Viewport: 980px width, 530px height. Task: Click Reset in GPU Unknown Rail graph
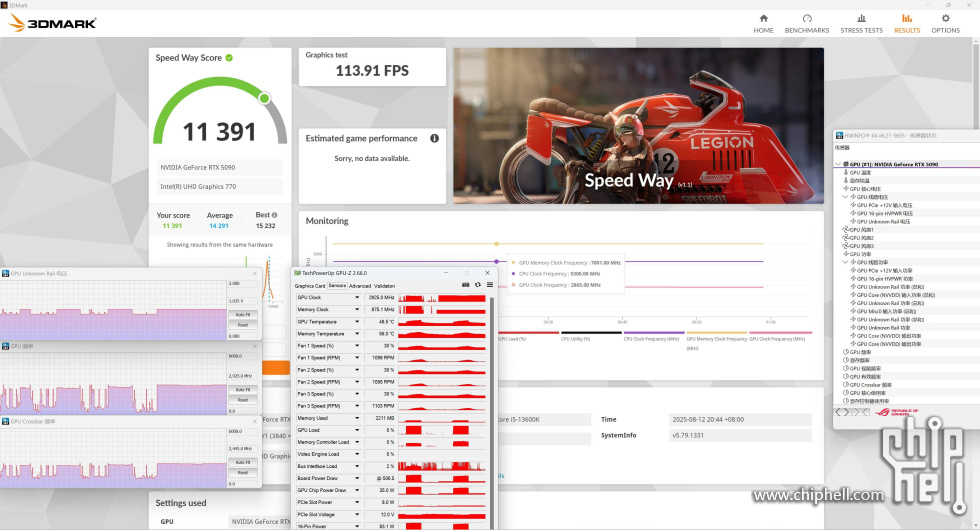click(x=243, y=324)
